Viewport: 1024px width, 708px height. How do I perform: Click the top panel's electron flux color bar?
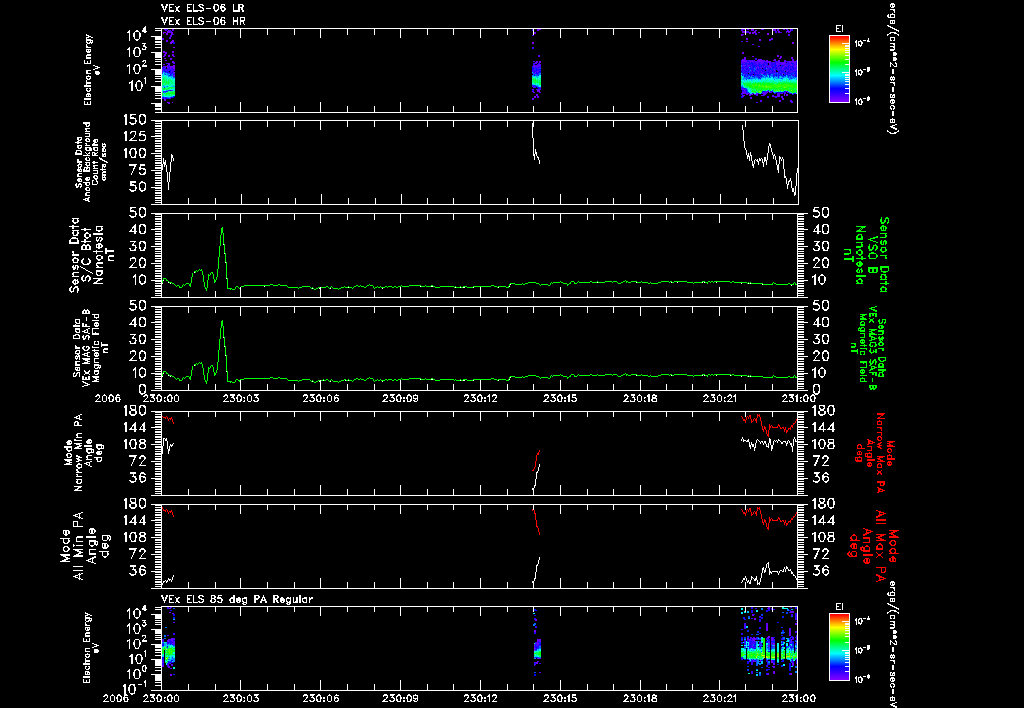coord(839,69)
